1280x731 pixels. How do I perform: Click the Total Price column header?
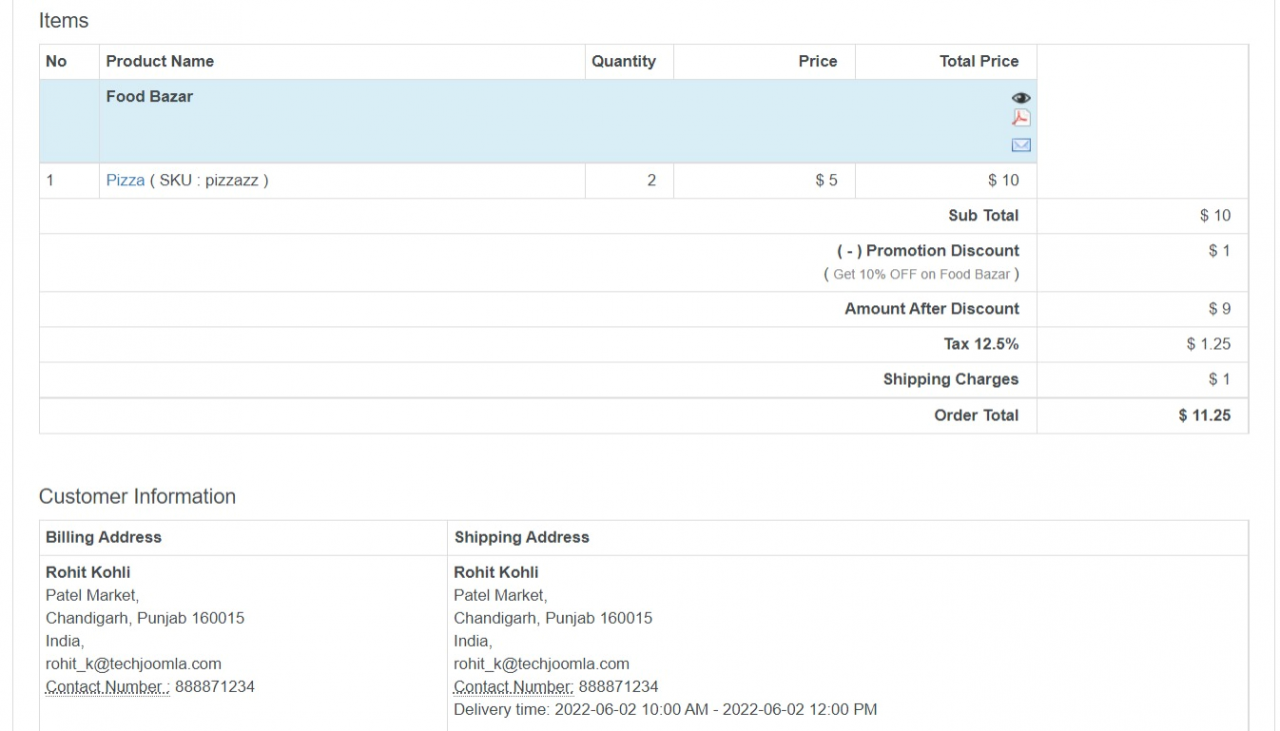pos(978,62)
